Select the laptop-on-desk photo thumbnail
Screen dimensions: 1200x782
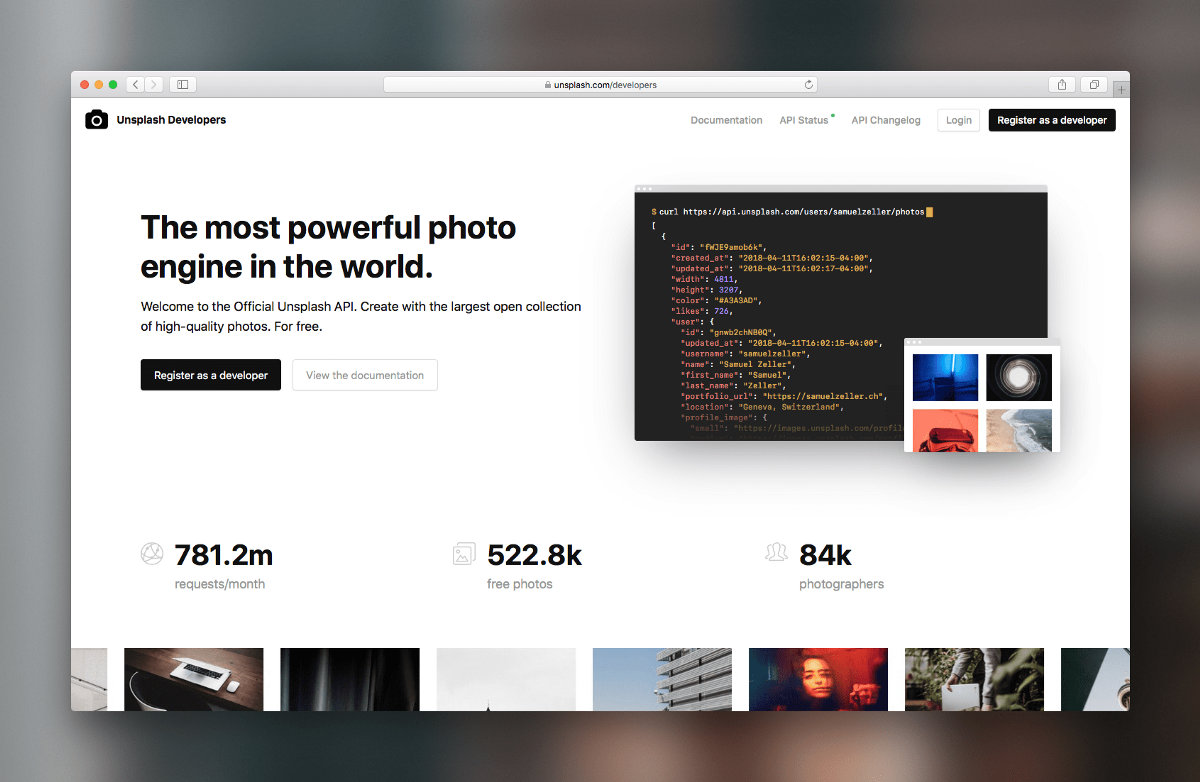pyautogui.click(x=193, y=679)
